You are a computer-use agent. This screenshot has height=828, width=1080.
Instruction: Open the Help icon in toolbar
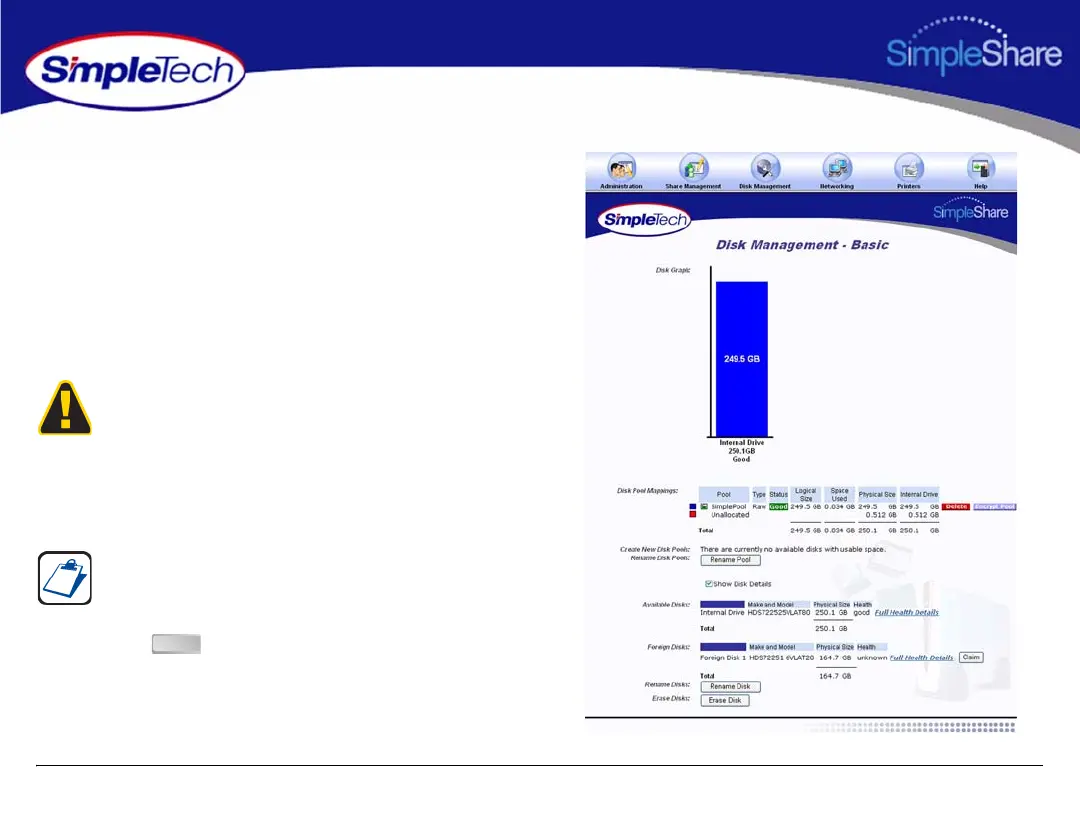coord(981,167)
